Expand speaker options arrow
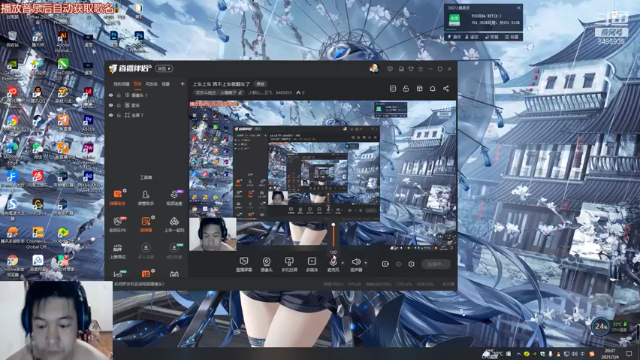Image resolution: width=640 pixels, height=360 pixels. (x=365, y=262)
